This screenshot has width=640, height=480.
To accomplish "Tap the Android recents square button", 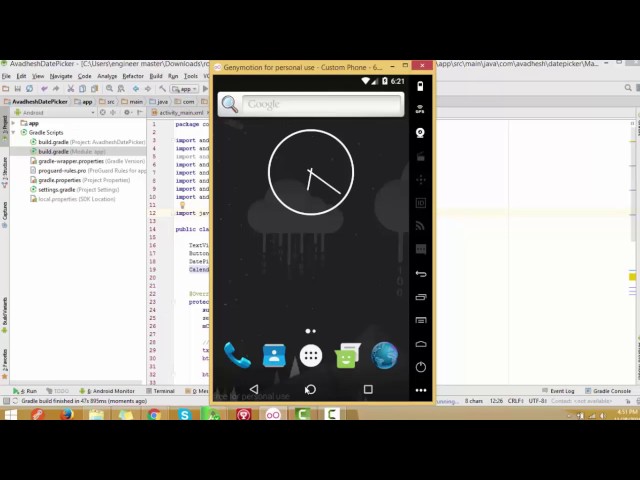I will [x=368, y=389].
